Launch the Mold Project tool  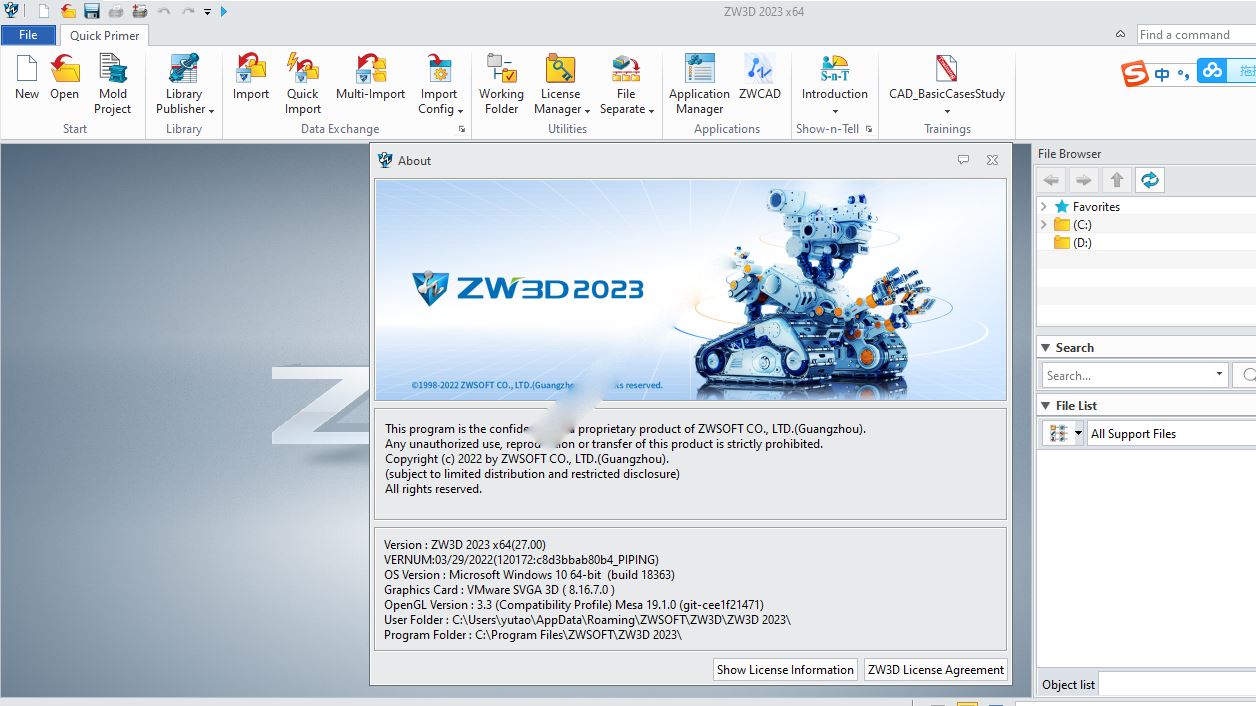[113, 85]
